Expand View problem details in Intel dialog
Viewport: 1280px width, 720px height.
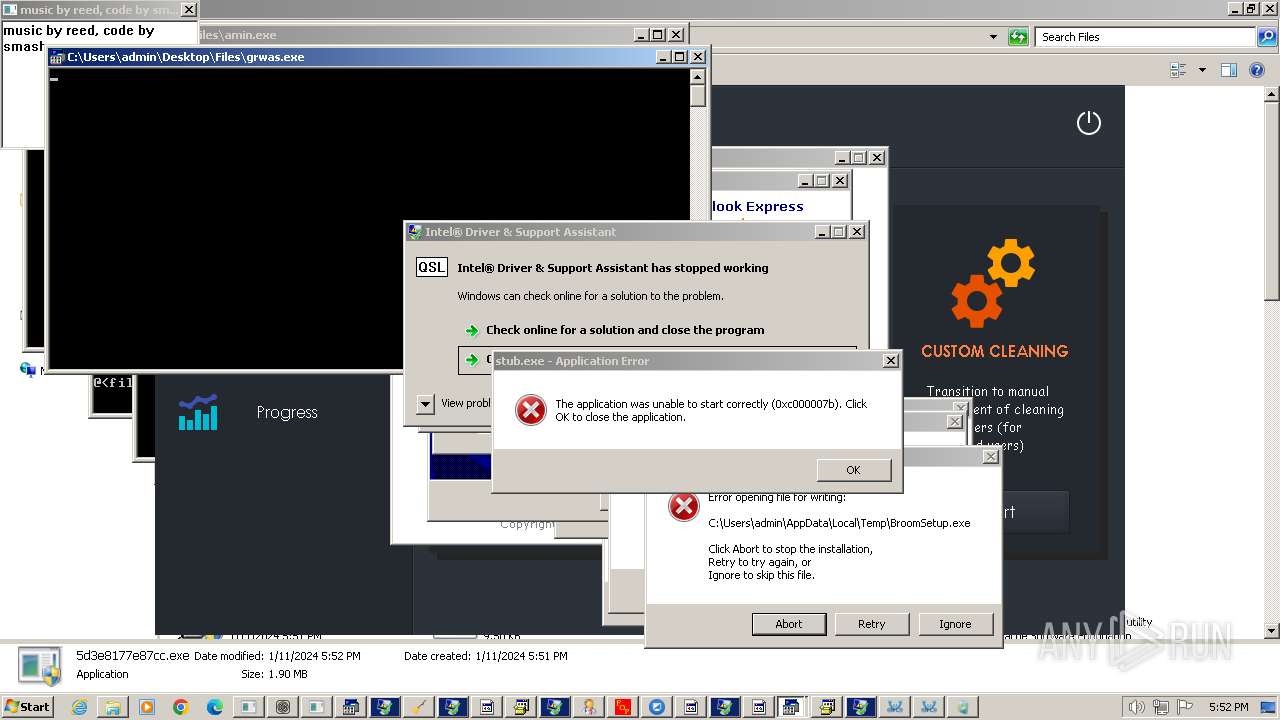[x=426, y=404]
